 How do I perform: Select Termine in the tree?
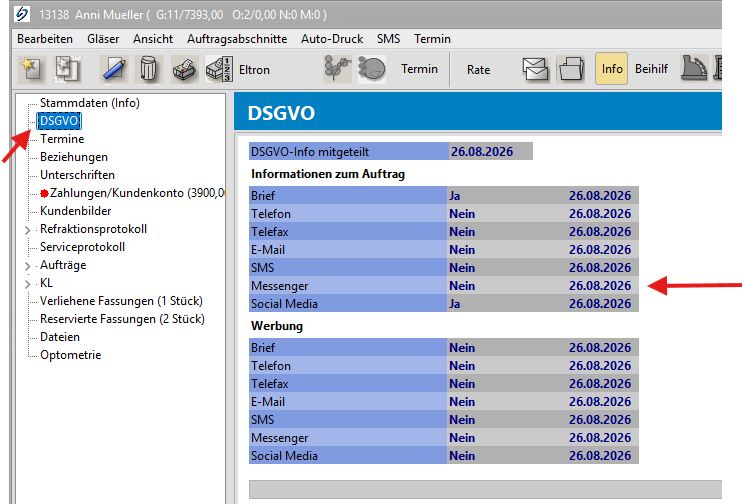pos(62,139)
